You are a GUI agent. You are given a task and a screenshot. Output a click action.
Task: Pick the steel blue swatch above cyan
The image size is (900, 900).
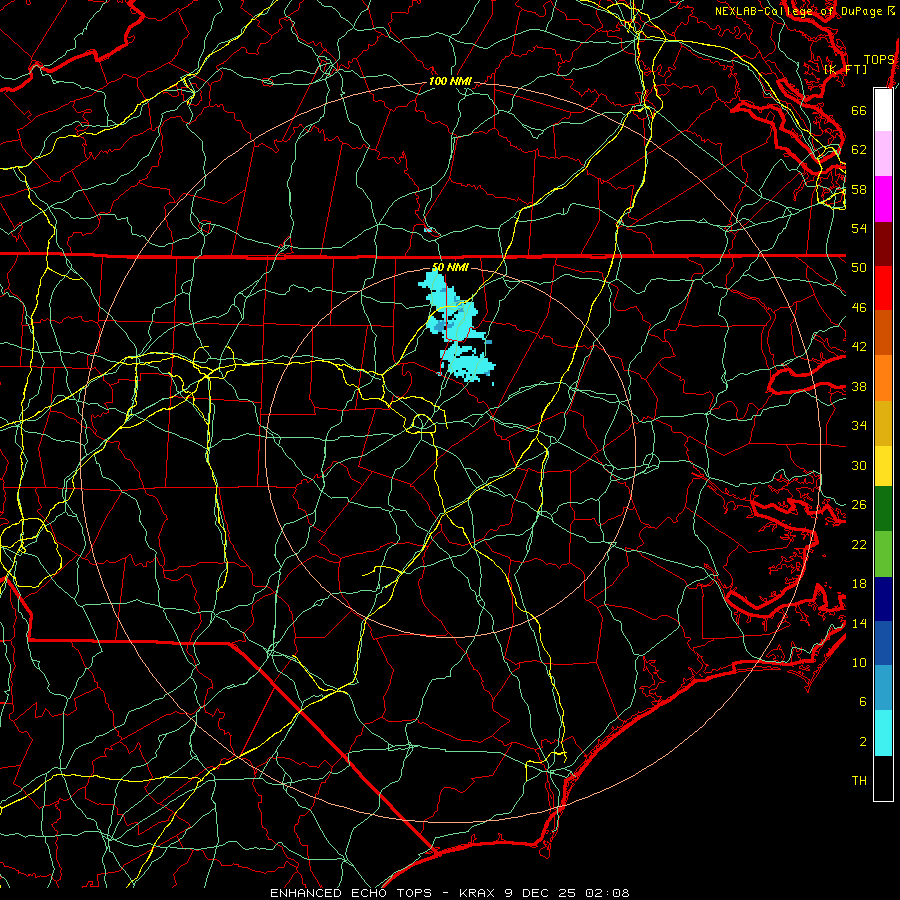point(883,688)
